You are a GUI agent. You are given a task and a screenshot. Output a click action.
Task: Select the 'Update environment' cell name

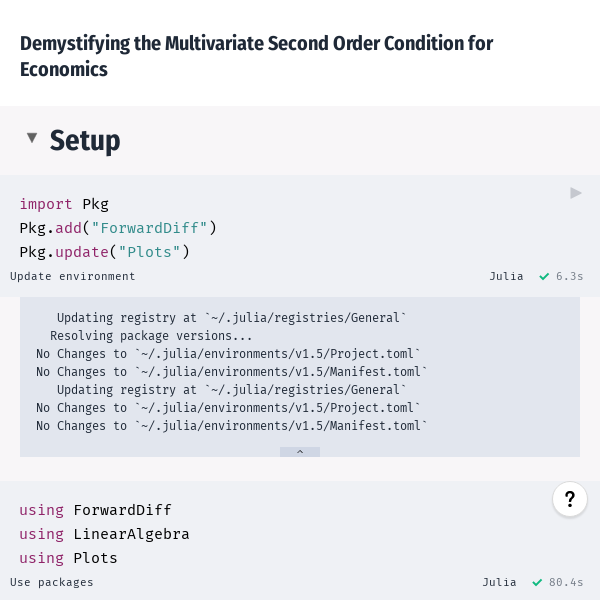72,276
